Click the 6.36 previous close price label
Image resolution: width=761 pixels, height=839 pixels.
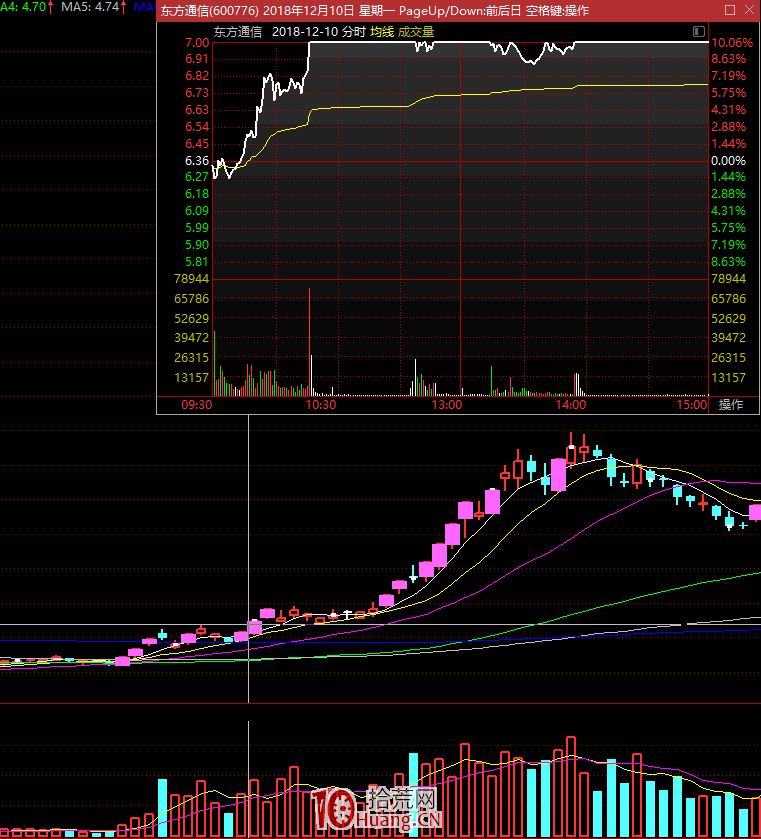[x=196, y=160]
